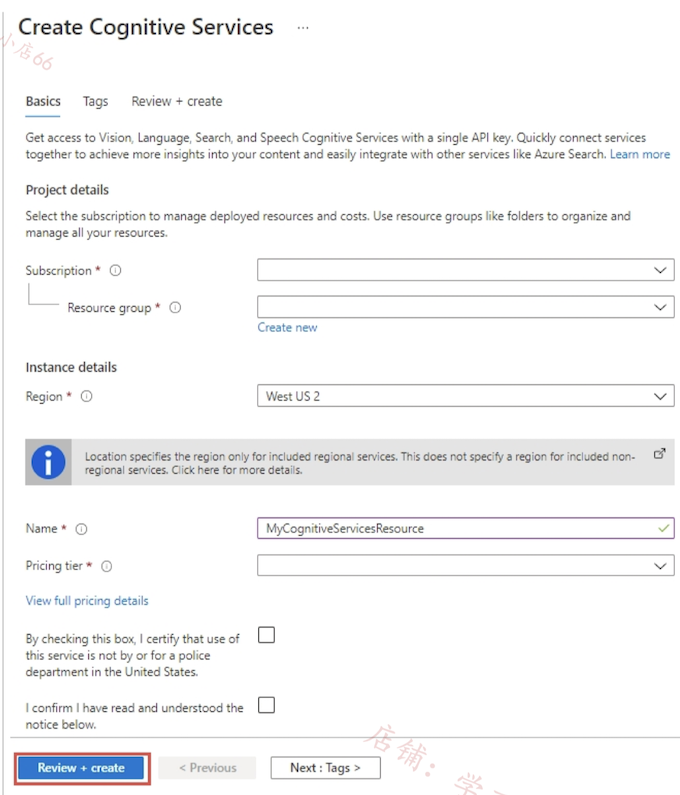Viewport: 680px width, 795px height.
Task: Switch to the Basics tab
Action: pyautogui.click(x=43, y=101)
